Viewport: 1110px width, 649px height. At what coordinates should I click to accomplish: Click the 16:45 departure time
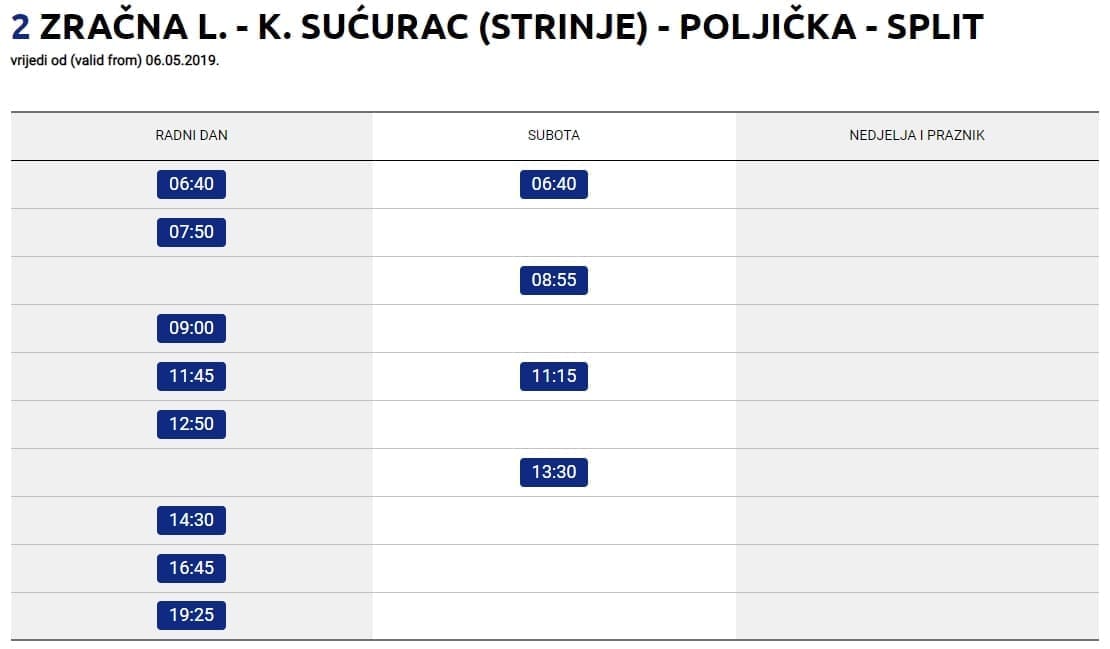coord(191,568)
